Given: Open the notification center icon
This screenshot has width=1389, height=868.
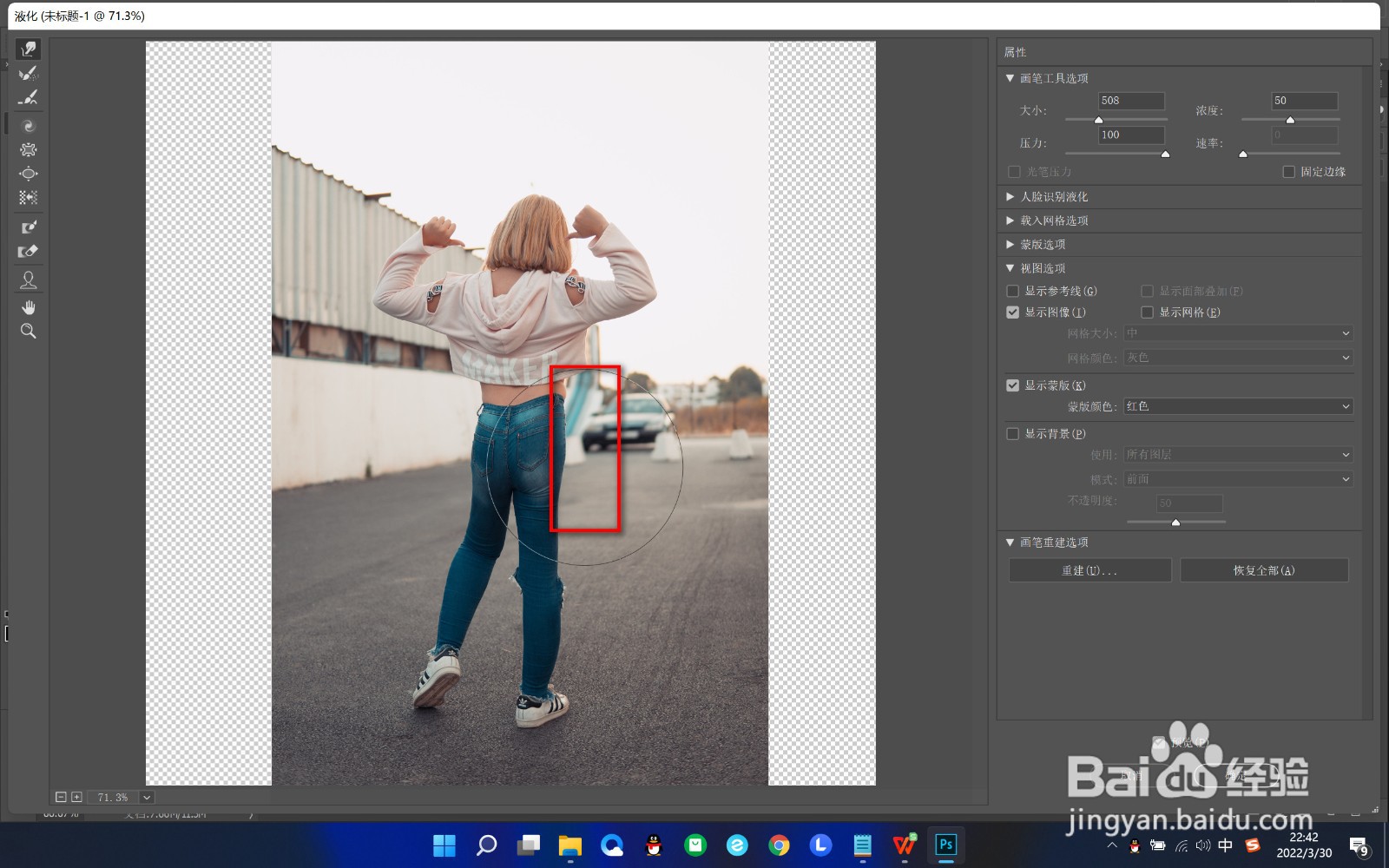Looking at the screenshot, I should click(1359, 845).
